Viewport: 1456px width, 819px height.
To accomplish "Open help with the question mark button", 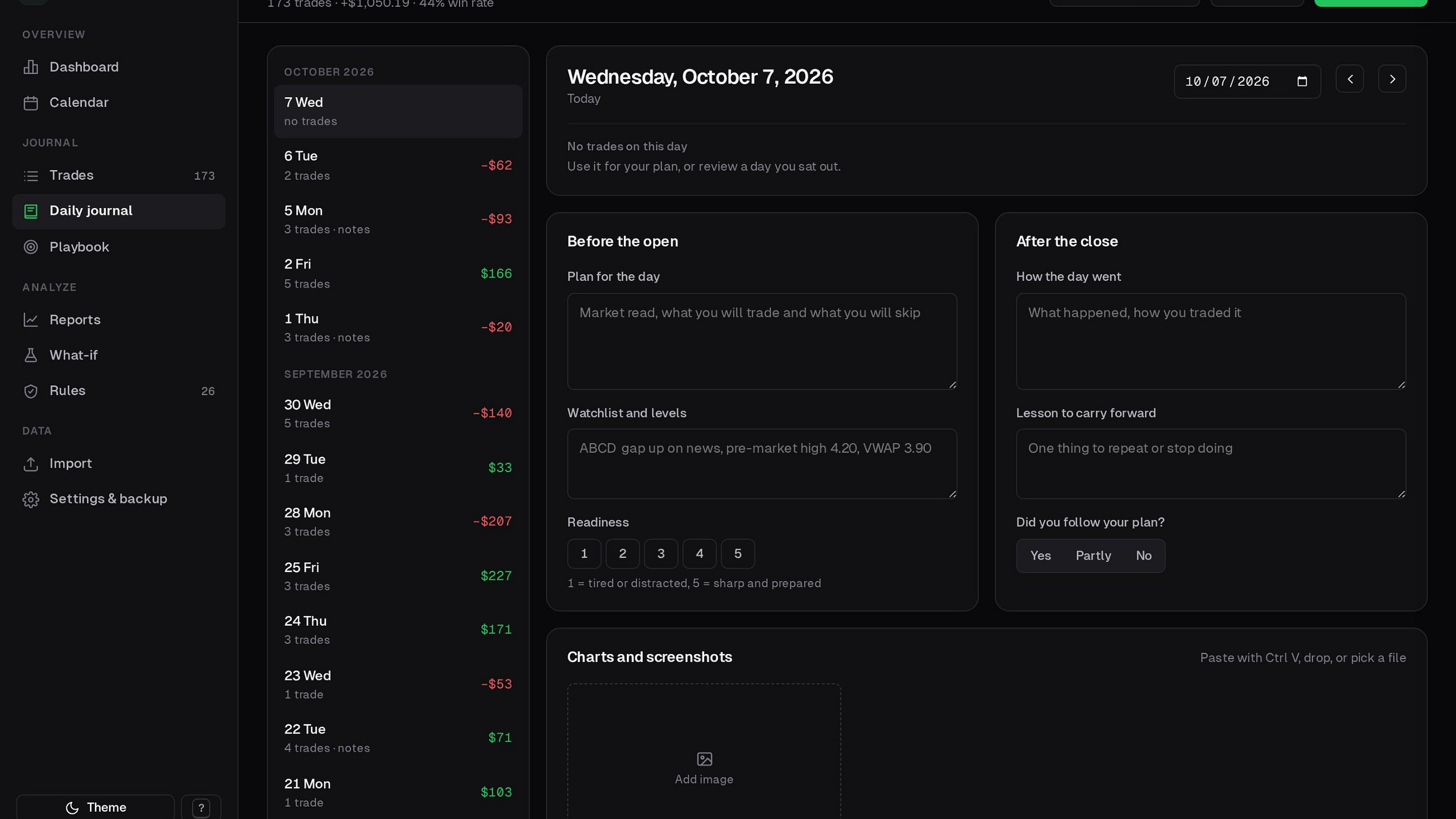I will click(x=201, y=808).
